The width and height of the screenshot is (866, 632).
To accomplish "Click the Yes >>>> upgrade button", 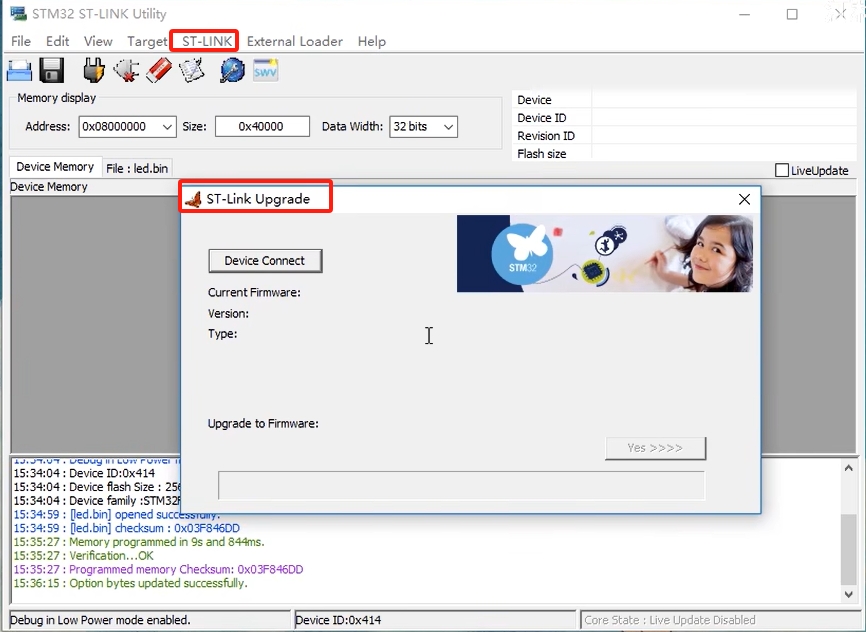I will point(655,448).
